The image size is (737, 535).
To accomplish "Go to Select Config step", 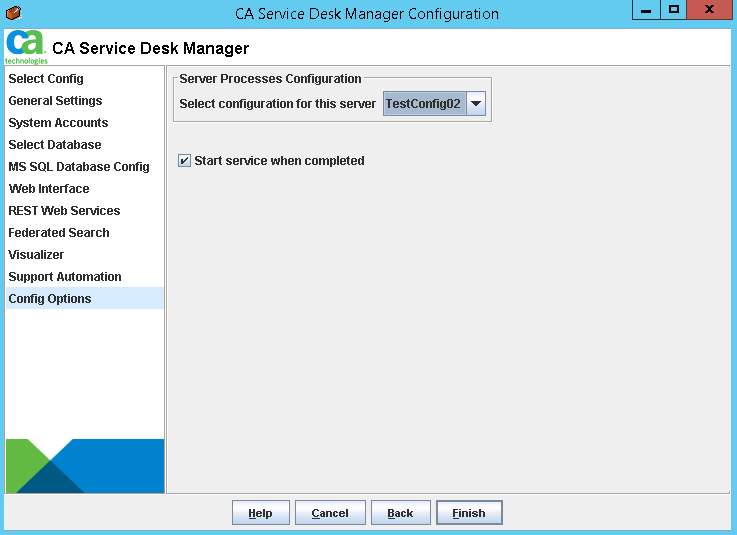I will (x=46, y=79).
